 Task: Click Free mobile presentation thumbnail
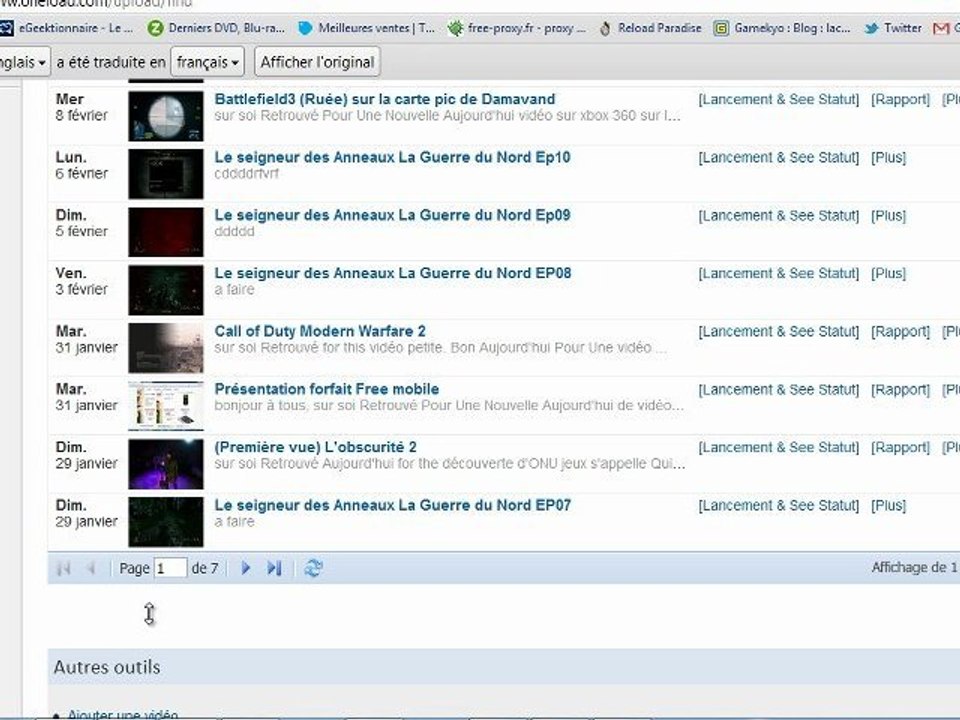(166, 406)
